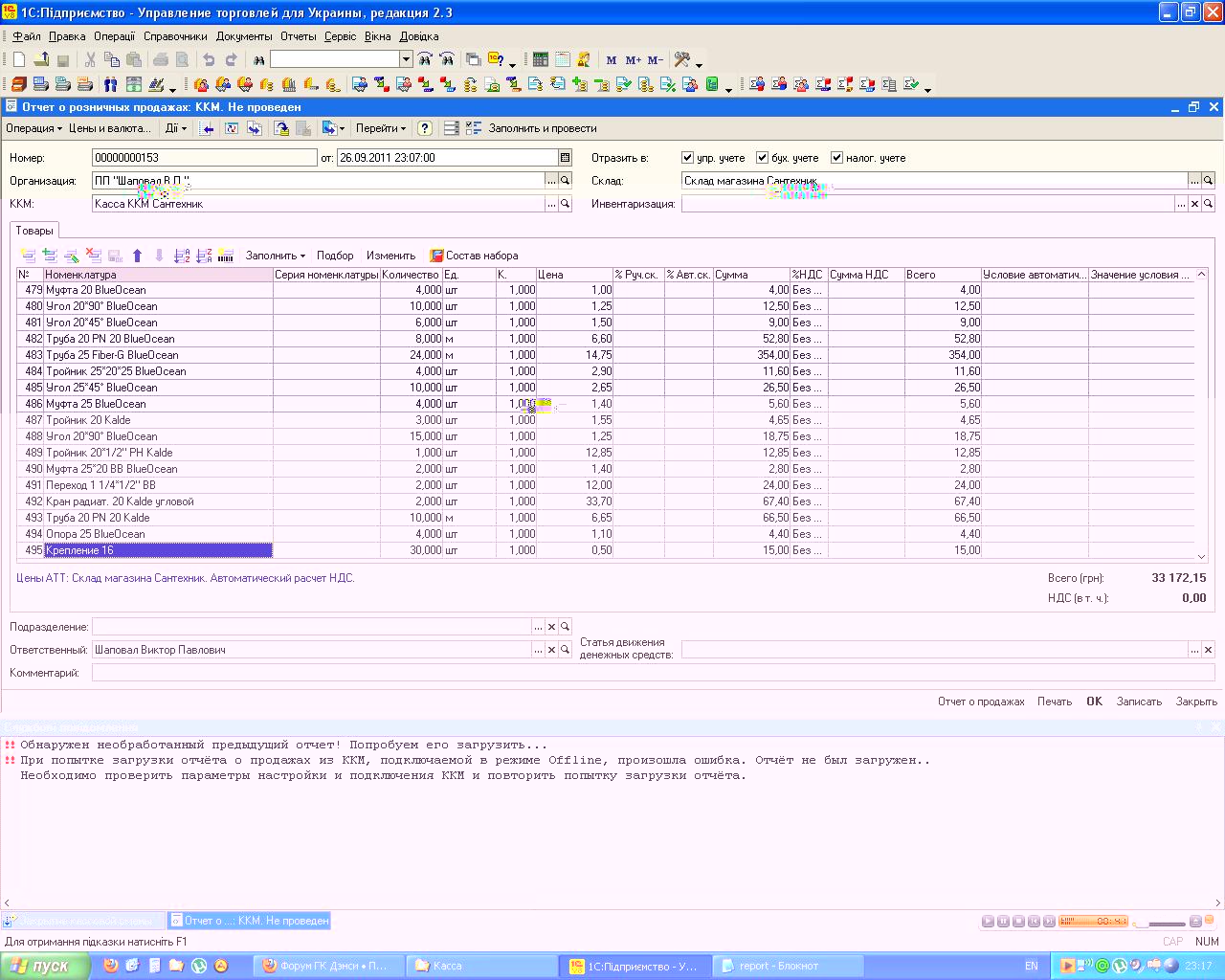Expand the Перейти dropdown
The image size is (1225, 980).
pos(381,128)
